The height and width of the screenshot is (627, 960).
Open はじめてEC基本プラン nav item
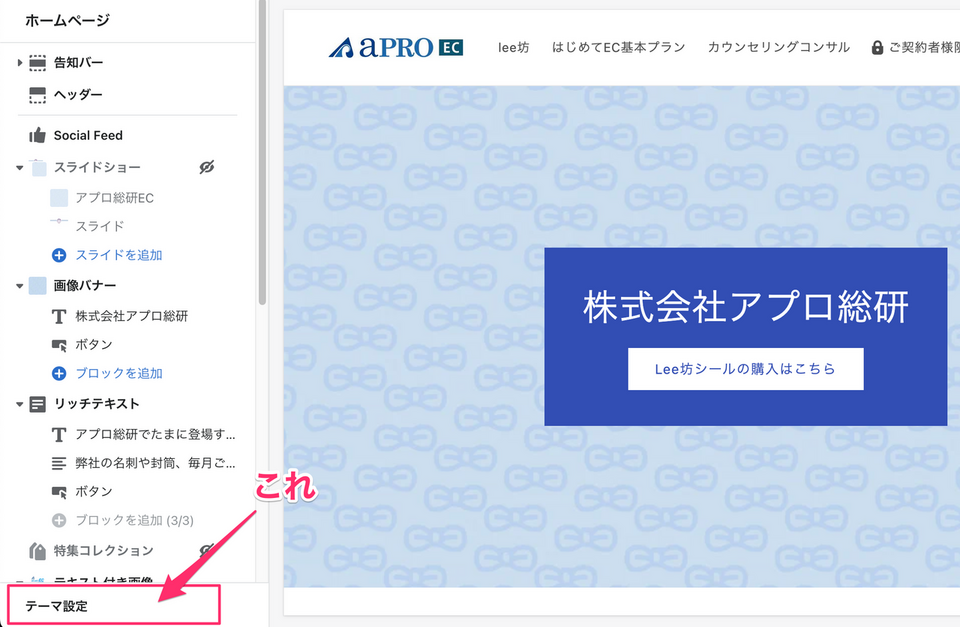pos(618,47)
